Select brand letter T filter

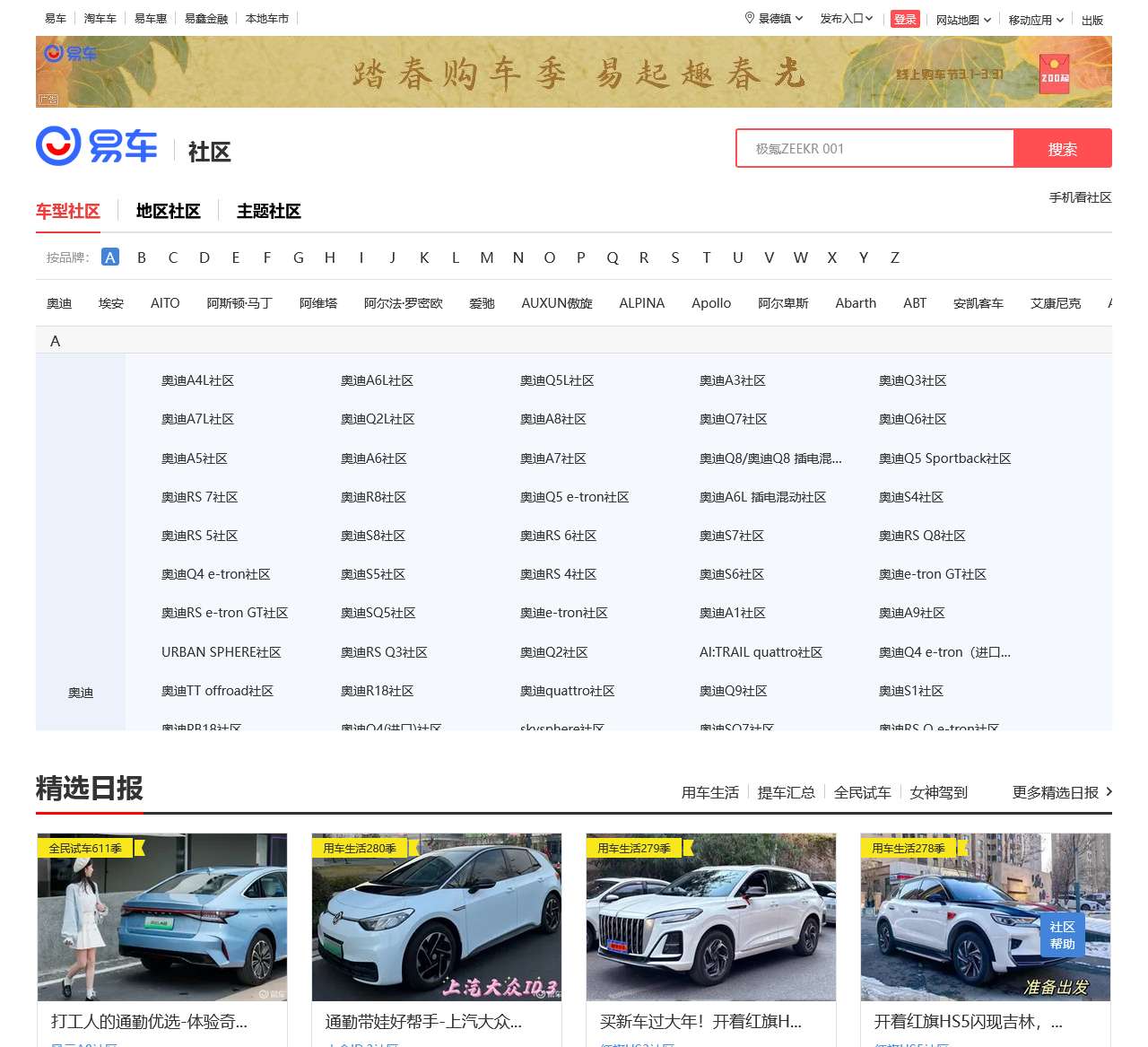click(707, 257)
